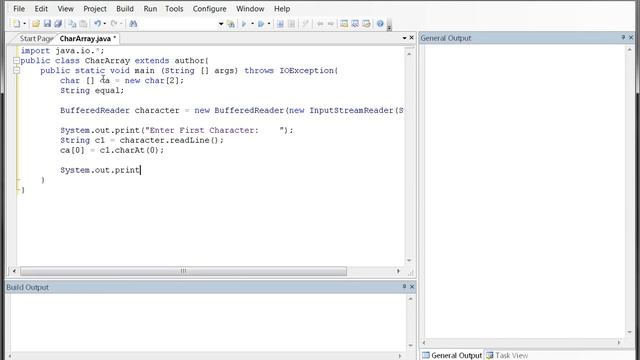Click the General Output scrollbar down arrow
This screenshot has height=360, width=640.
[x=629, y=333]
